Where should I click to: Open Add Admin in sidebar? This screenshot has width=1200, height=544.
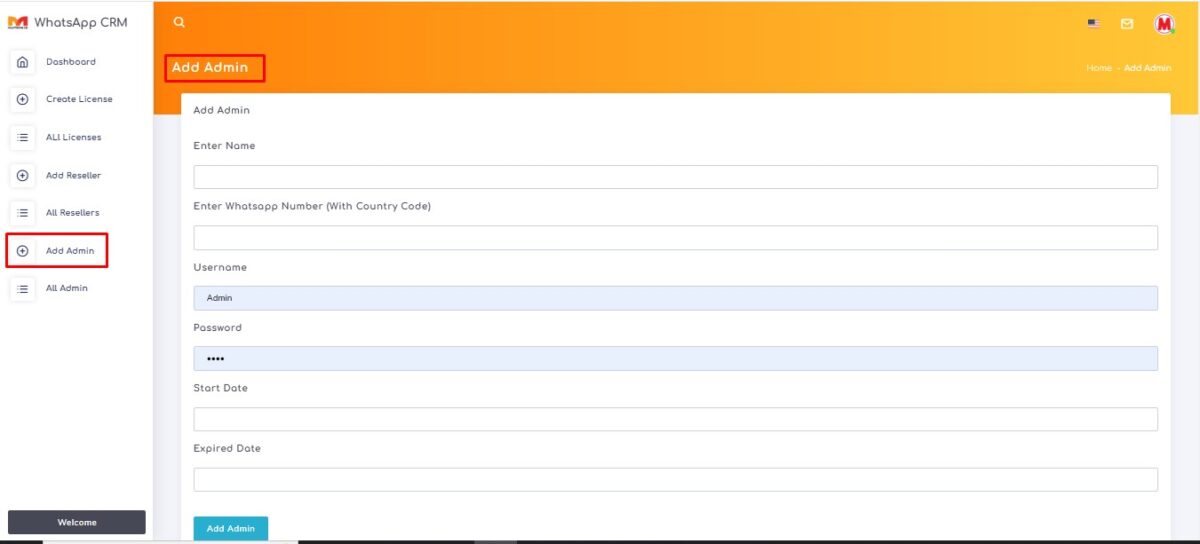point(69,251)
